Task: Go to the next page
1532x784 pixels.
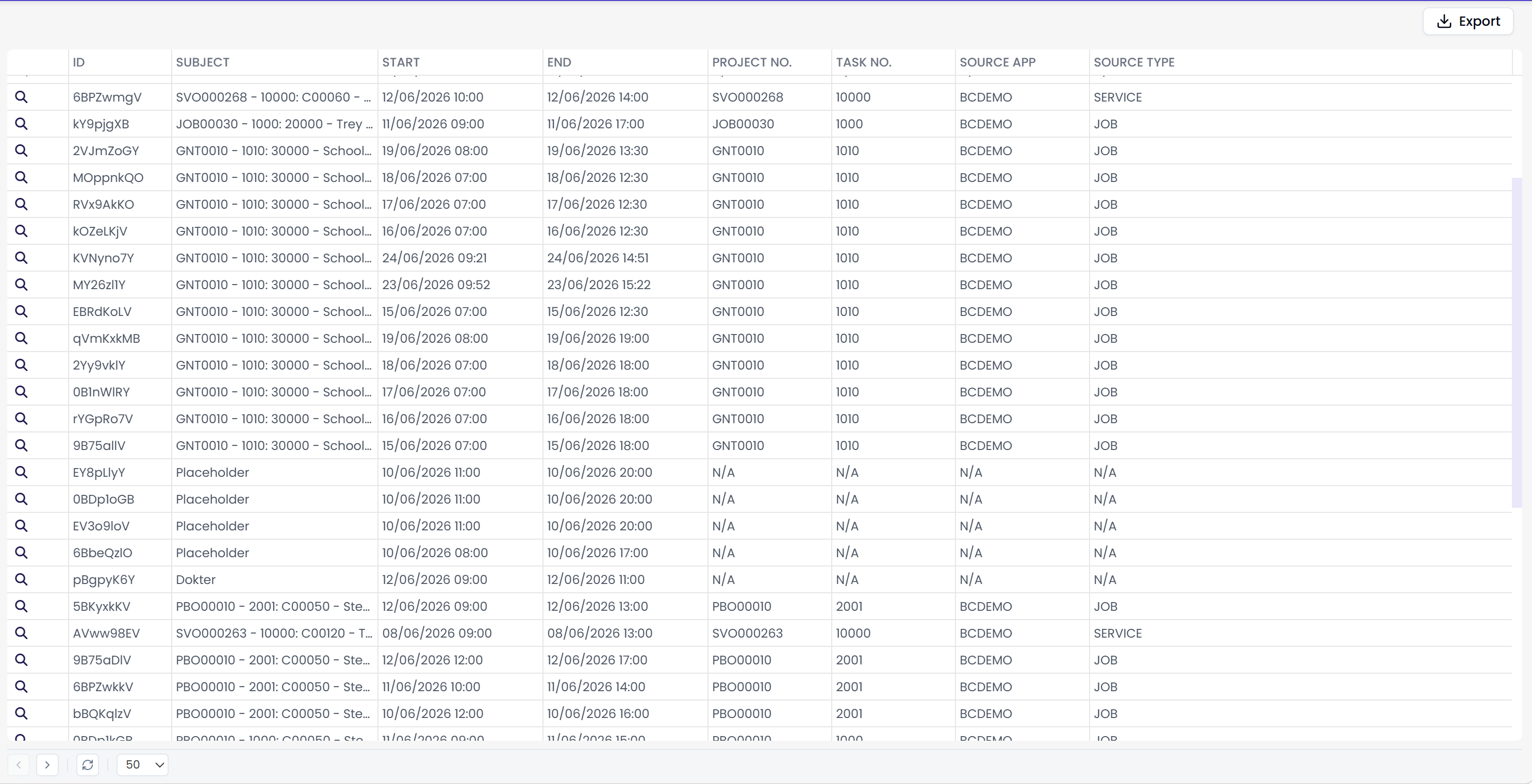Action: [47, 764]
